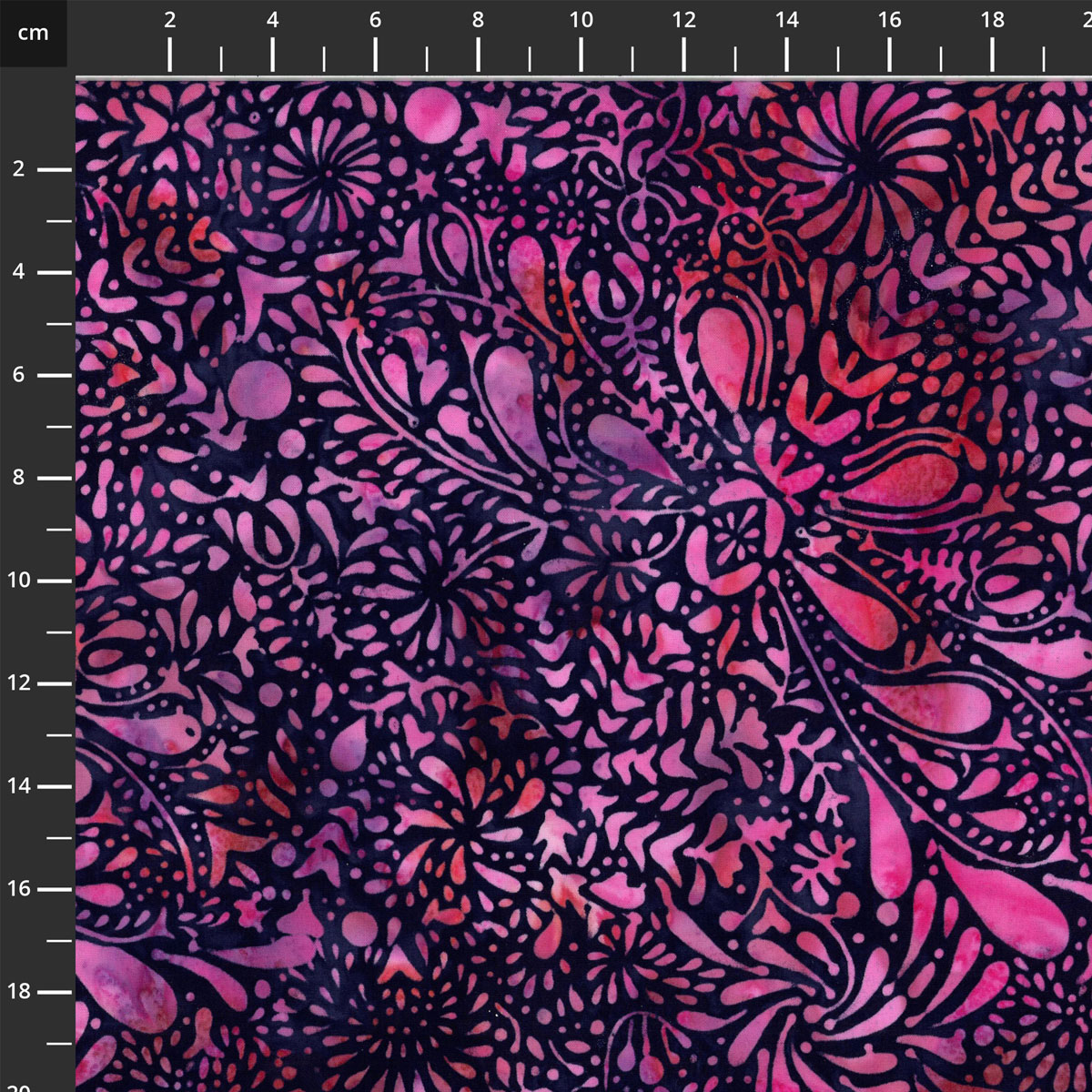
Task: Click 6 on the horizontal ruler
Action: (375, 21)
